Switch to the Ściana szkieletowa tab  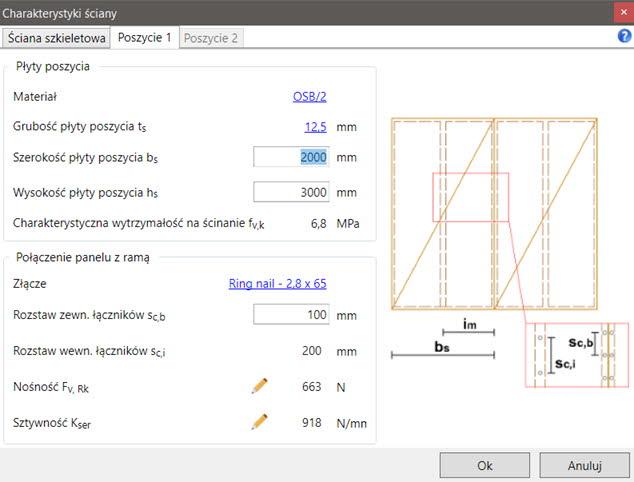[56, 38]
